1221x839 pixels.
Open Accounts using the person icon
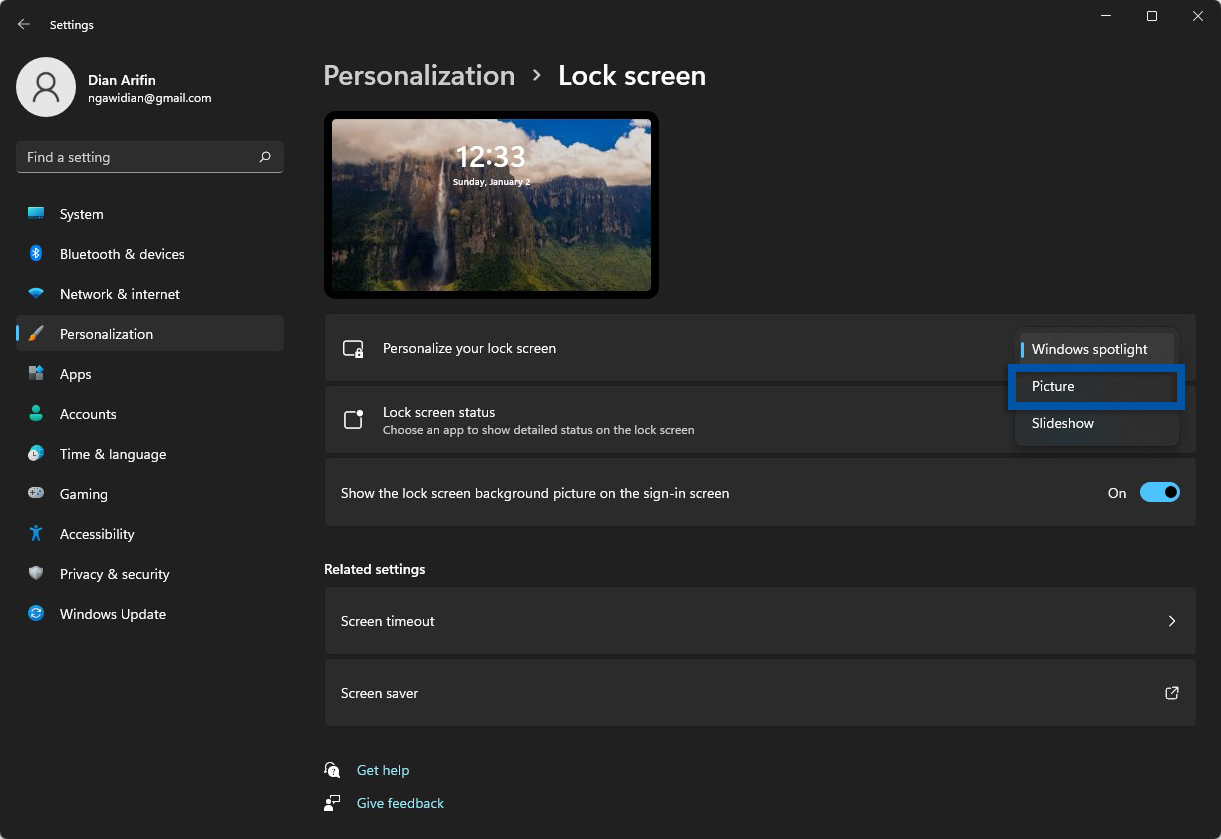tap(36, 414)
